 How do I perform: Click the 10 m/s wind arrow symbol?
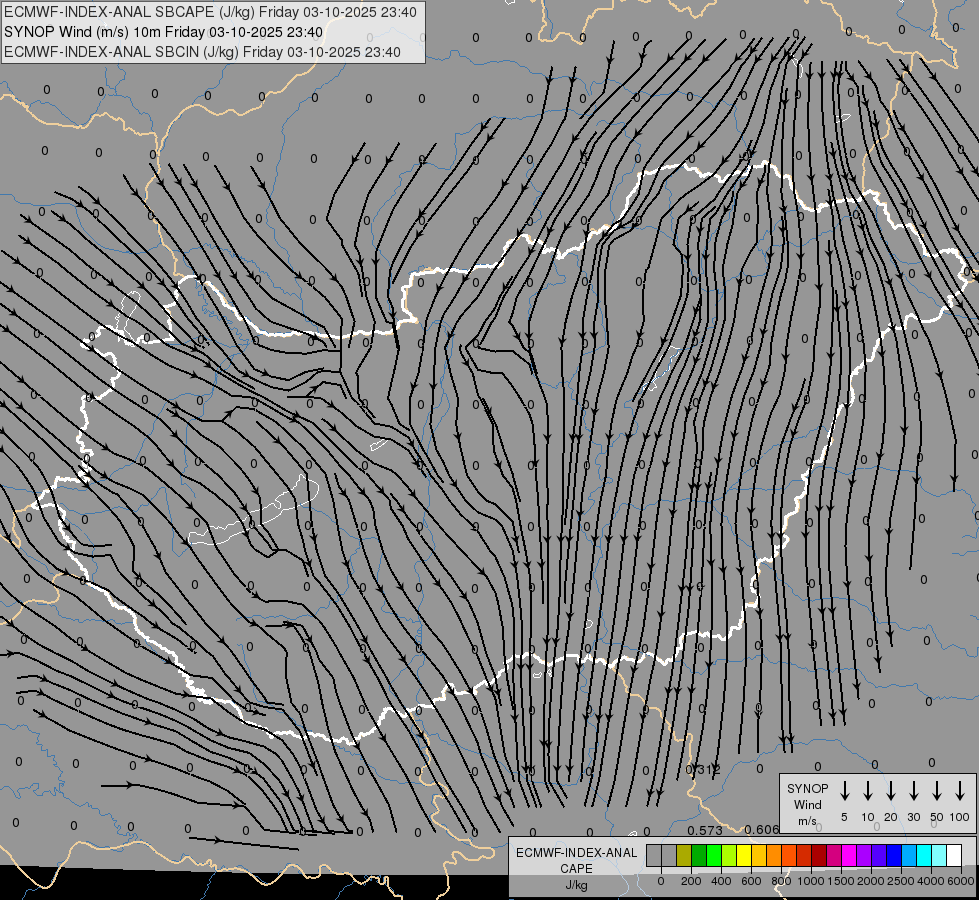pos(868,791)
